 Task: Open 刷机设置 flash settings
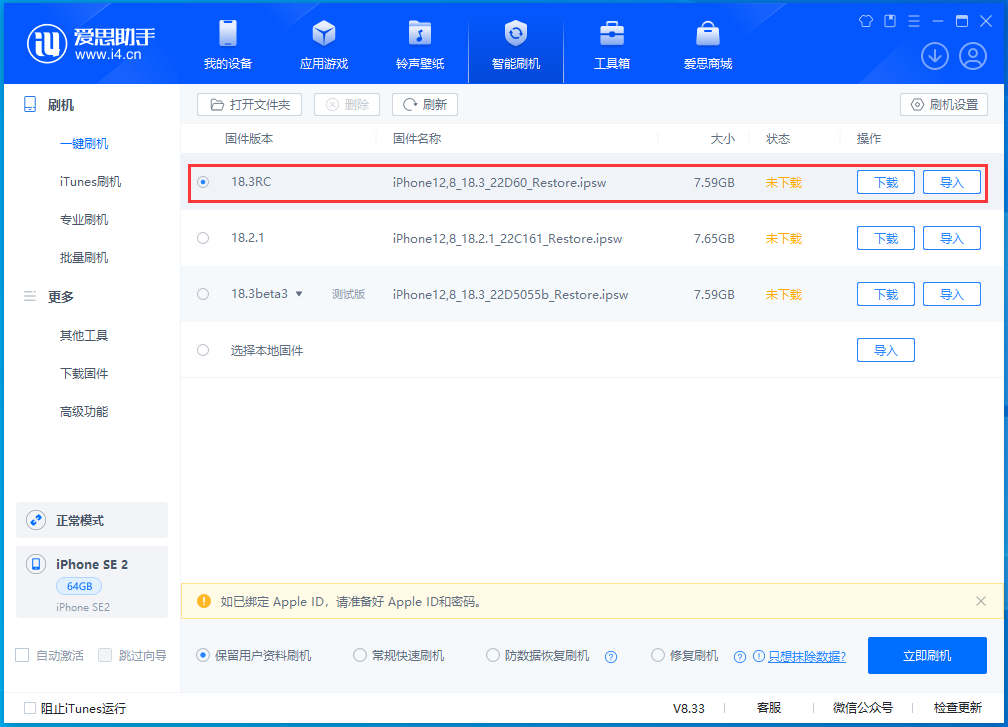point(943,104)
